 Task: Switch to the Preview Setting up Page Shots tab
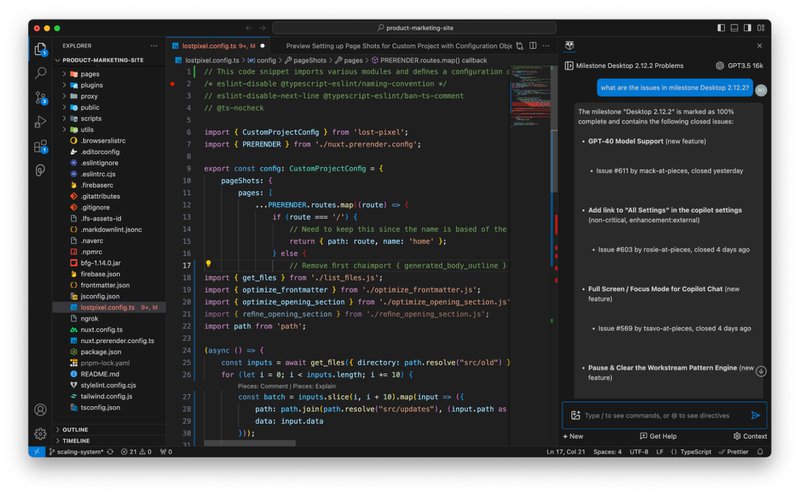pos(398,46)
